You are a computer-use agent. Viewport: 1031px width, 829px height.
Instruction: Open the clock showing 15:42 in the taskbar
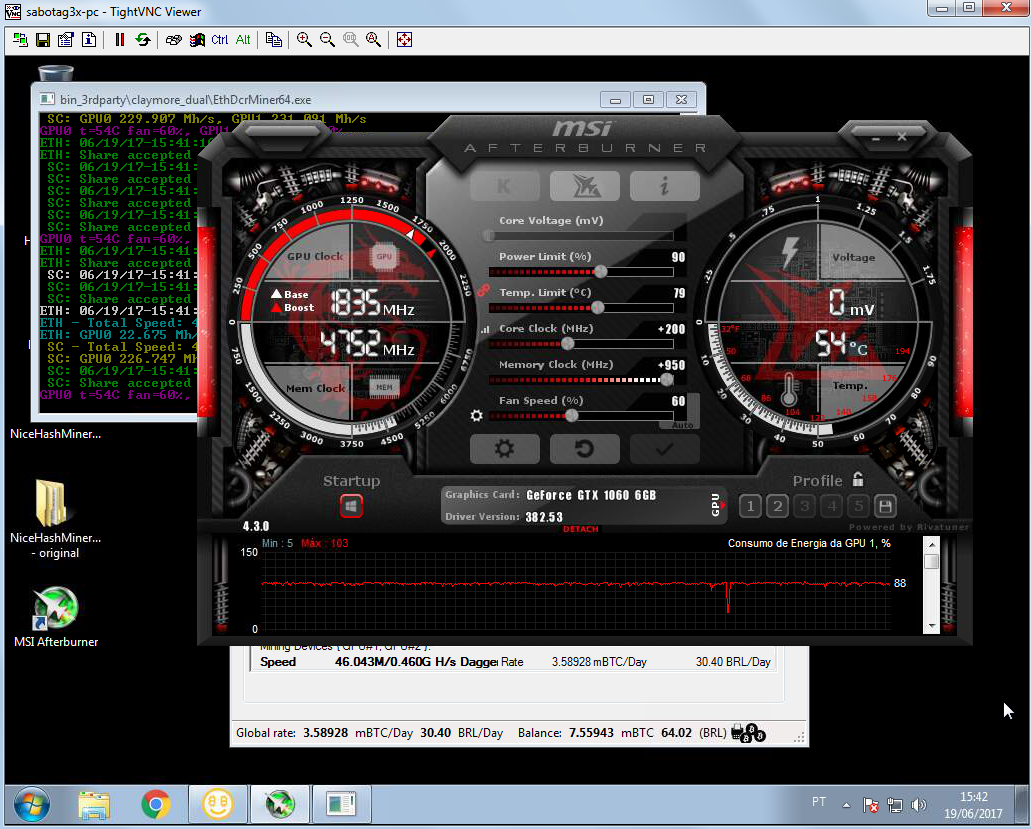[973, 805]
